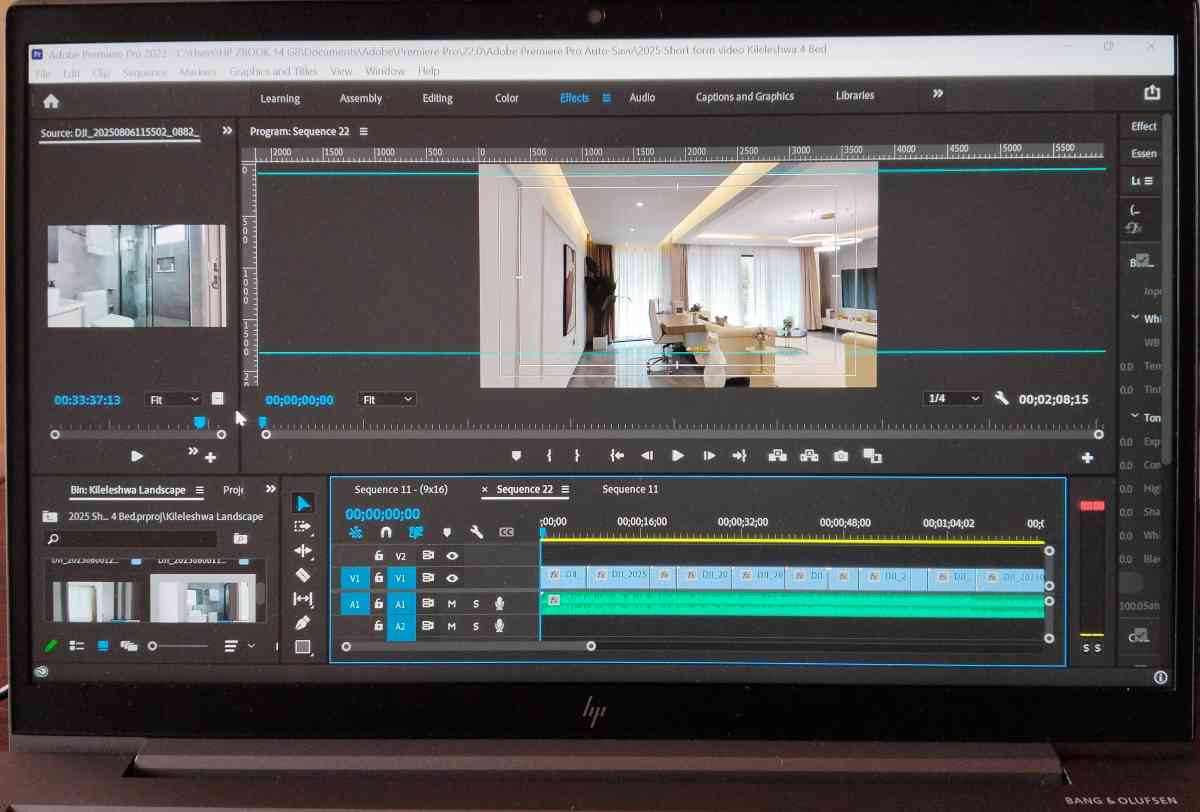This screenshot has height=812, width=1200.
Task: Switch to the Color workspace tab
Action: (507, 98)
